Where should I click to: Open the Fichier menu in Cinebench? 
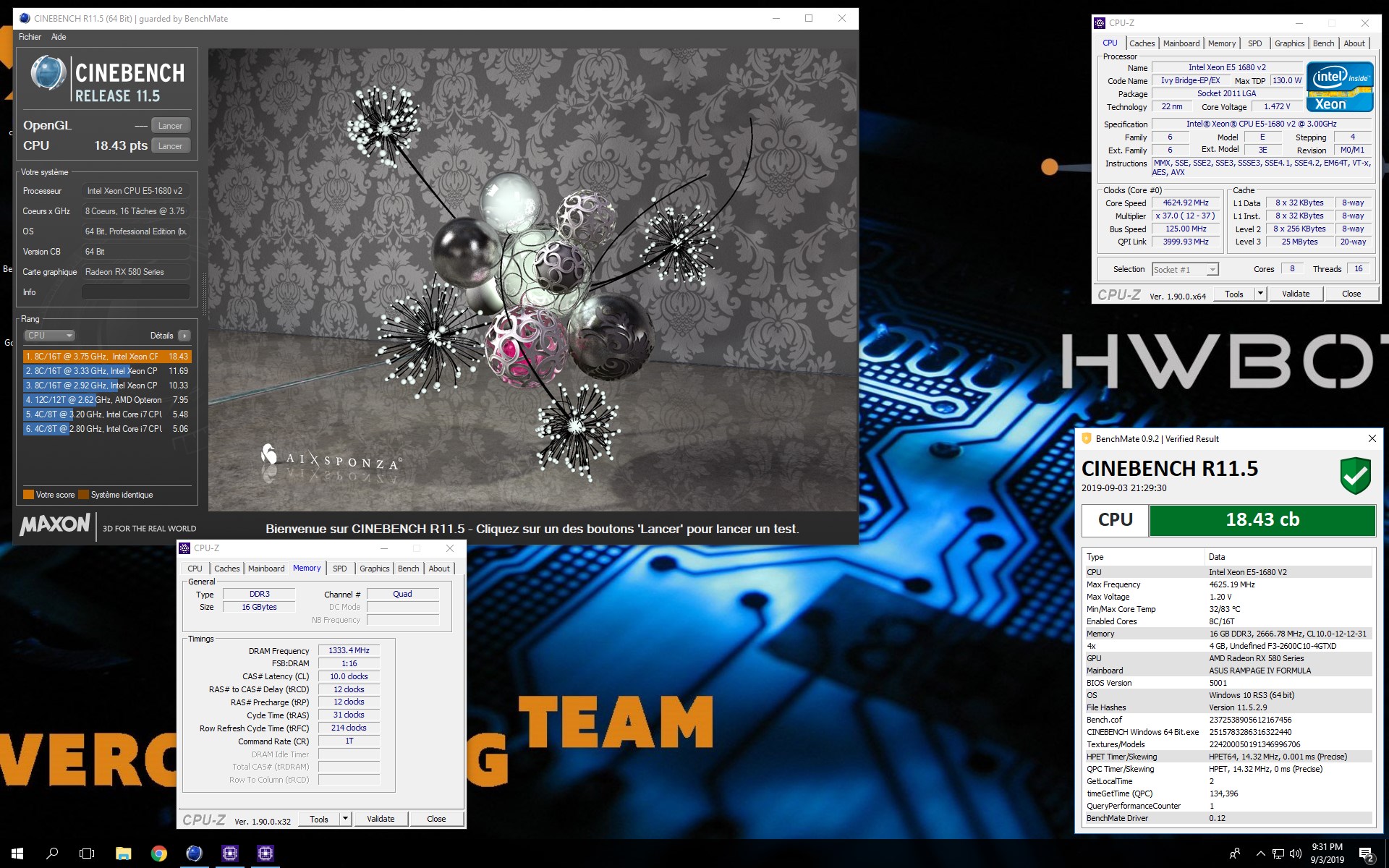tap(30, 37)
